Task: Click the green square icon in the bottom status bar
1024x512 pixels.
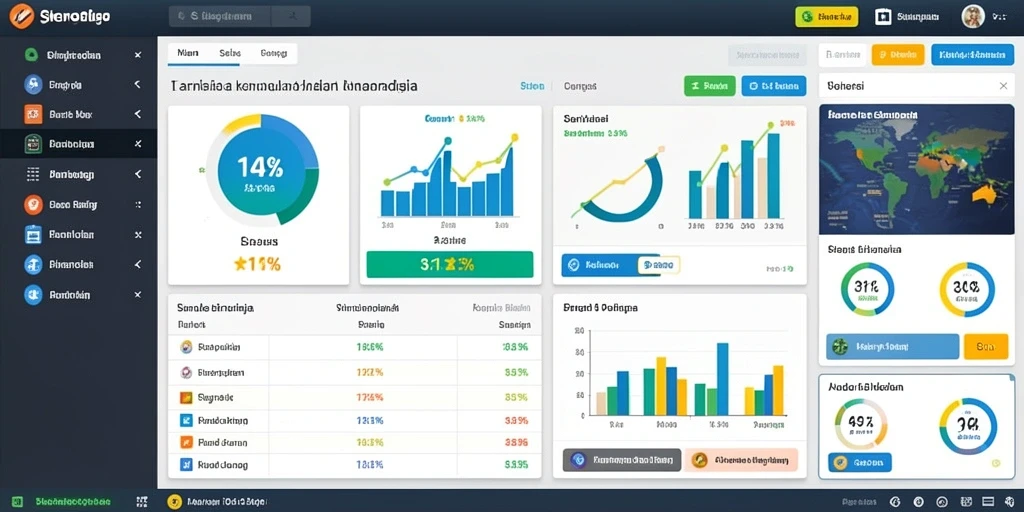Action: 17,502
